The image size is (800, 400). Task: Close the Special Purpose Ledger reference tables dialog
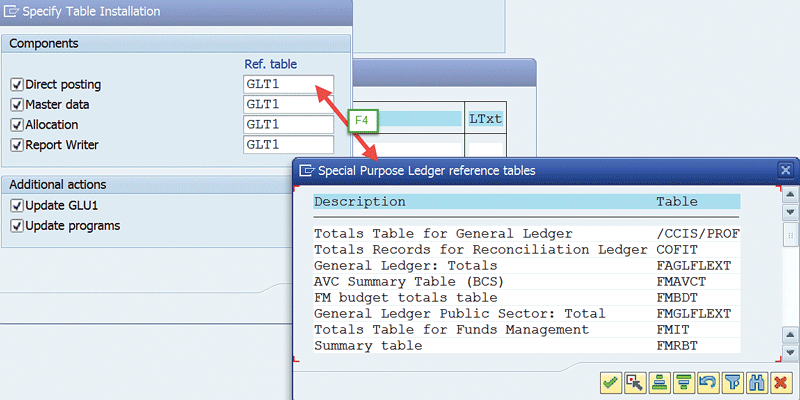(x=785, y=171)
